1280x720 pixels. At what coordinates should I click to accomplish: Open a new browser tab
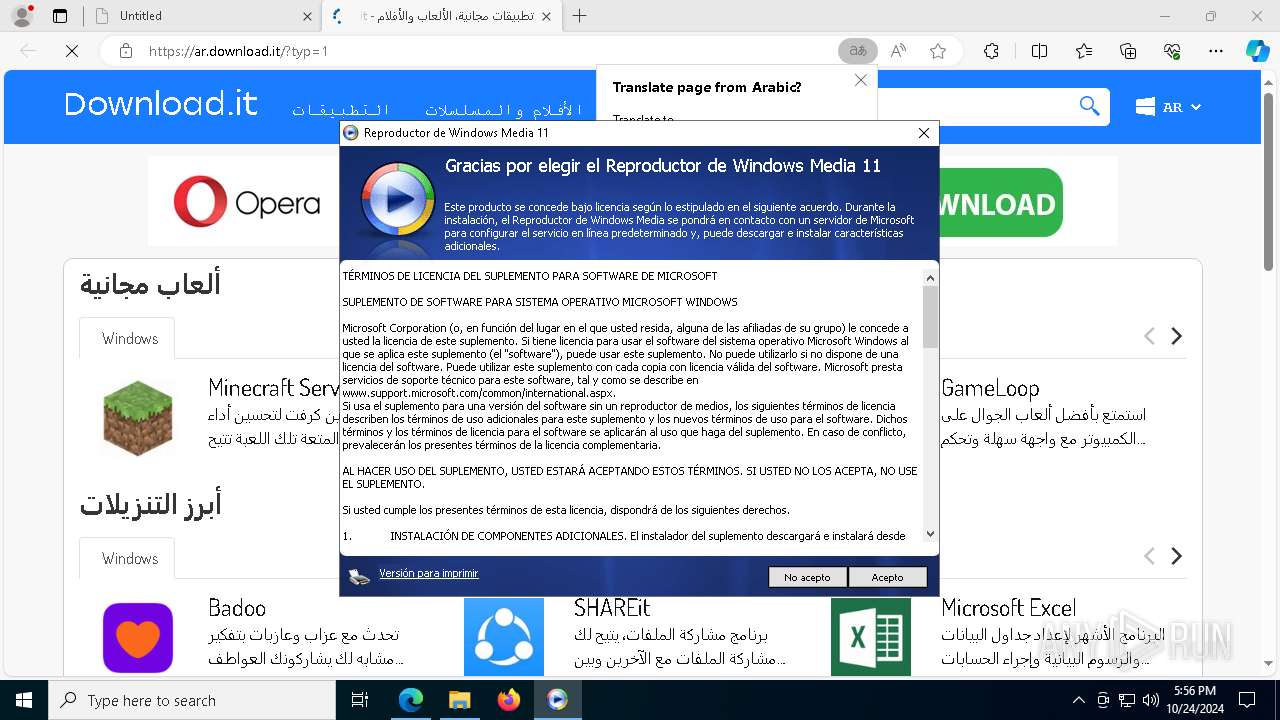(579, 16)
